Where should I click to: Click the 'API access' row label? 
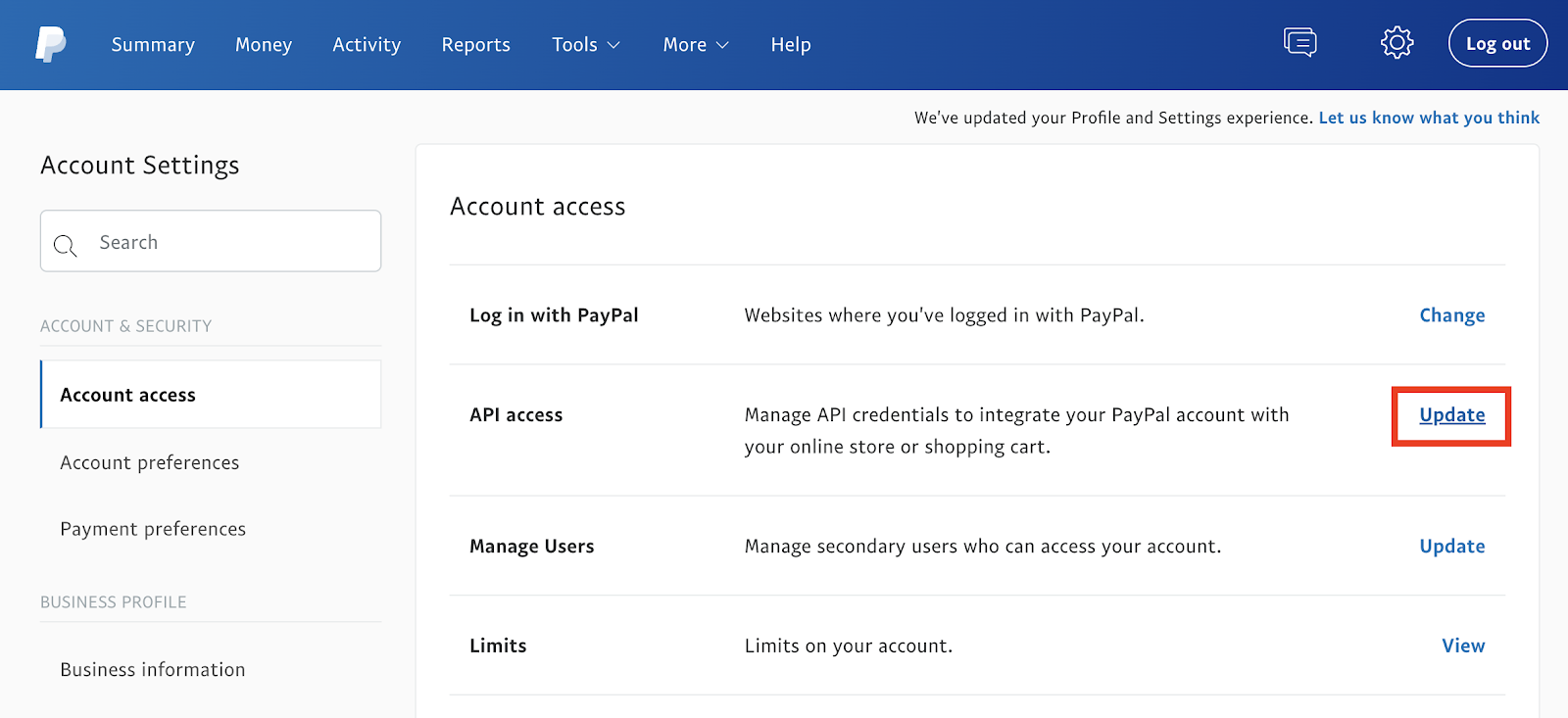516,415
